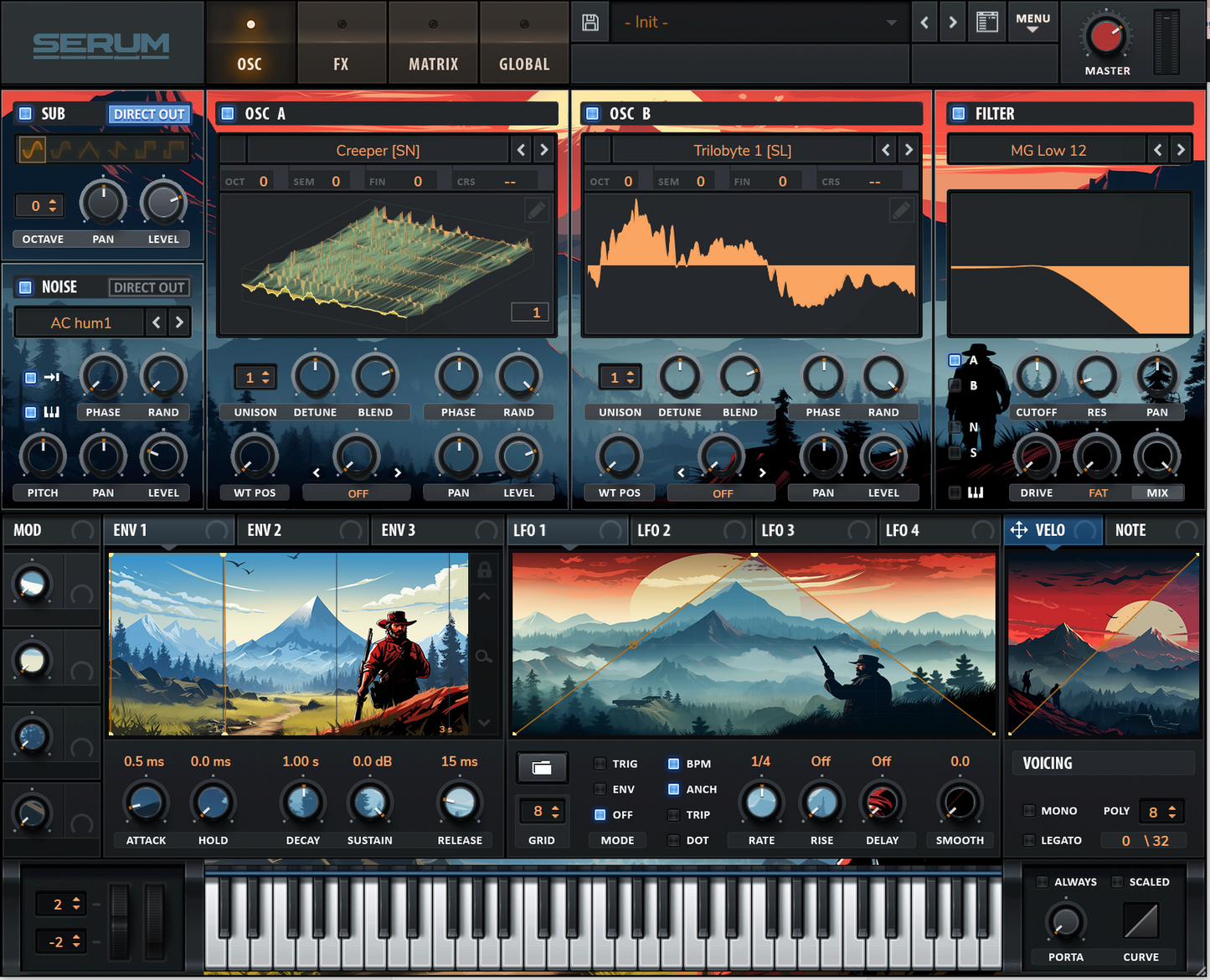Disable OSC A with its enable switch

pyautogui.click(x=228, y=113)
